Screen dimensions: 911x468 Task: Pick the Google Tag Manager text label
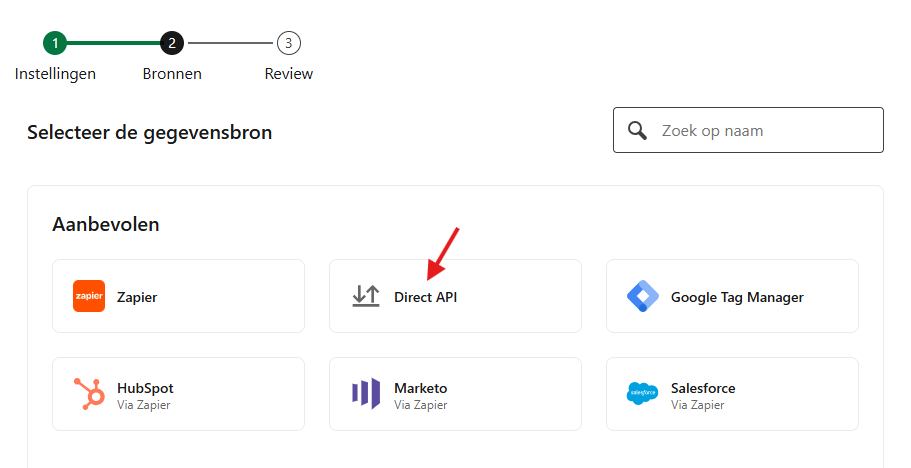coord(737,297)
